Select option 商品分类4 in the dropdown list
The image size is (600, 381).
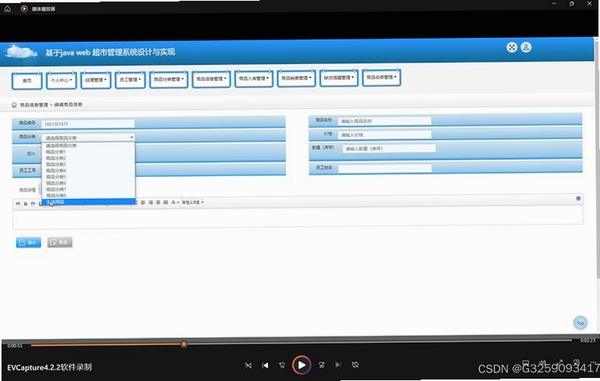point(88,171)
